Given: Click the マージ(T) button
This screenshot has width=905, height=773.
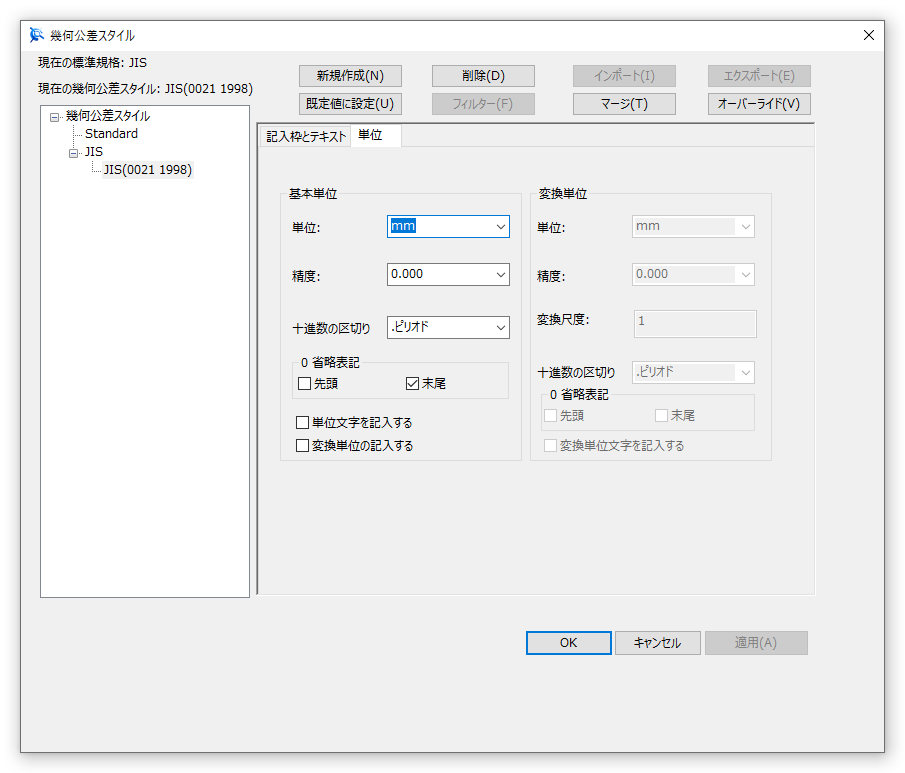Looking at the screenshot, I should coord(624,104).
